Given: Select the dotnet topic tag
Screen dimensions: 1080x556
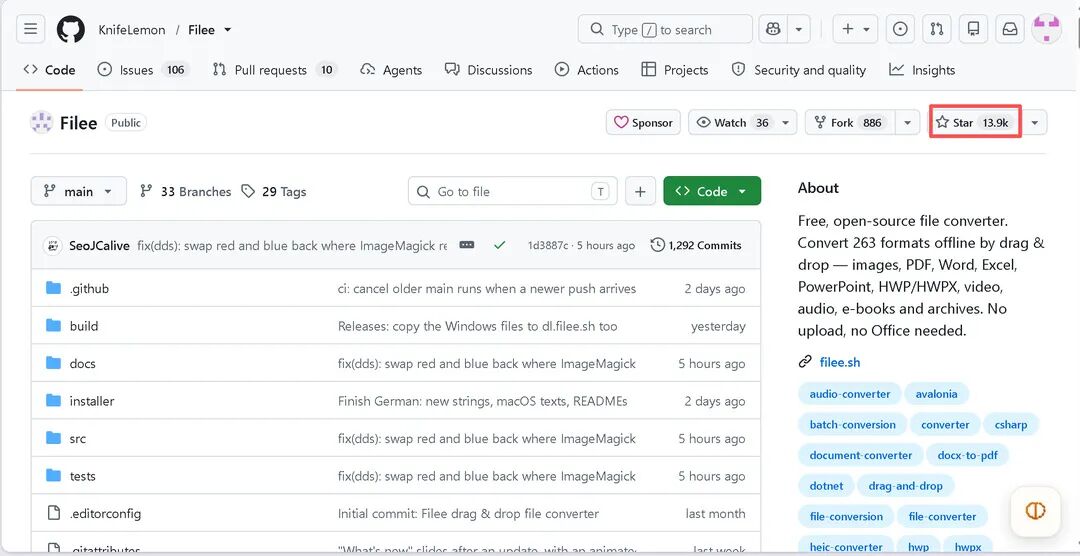Looking at the screenshot, I should (827, 486).
